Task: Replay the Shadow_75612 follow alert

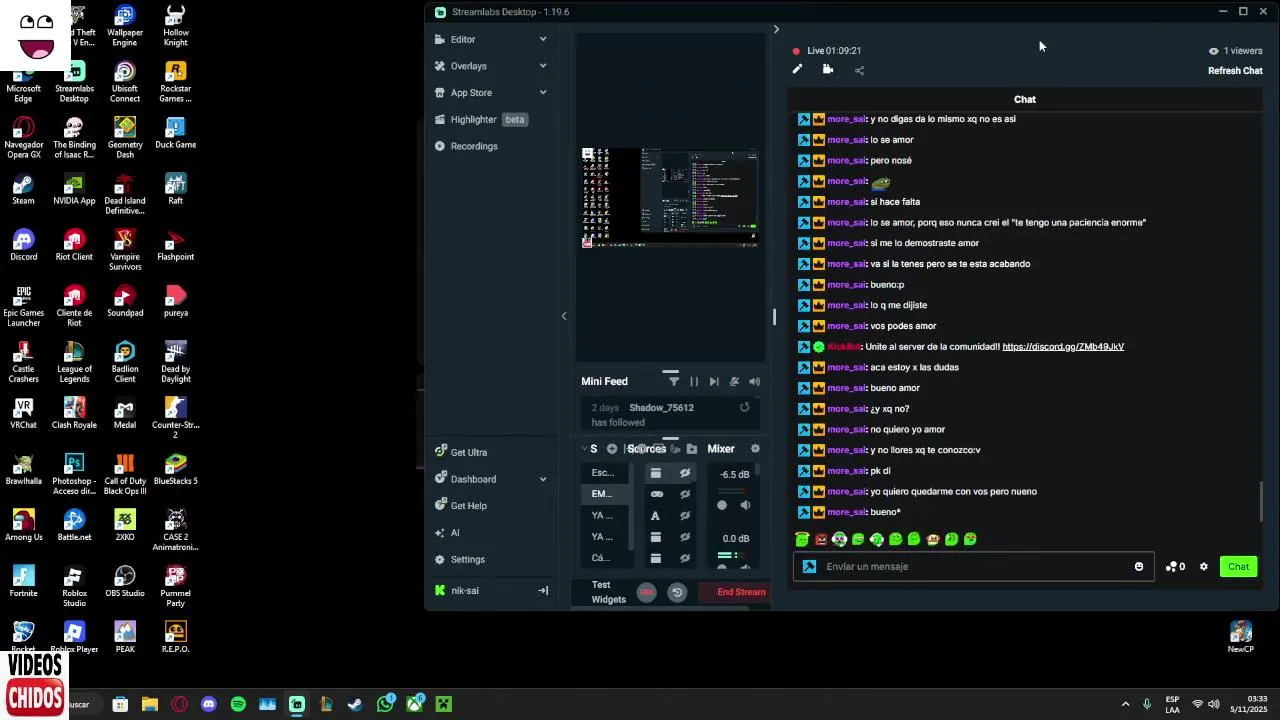Action: (x=744, y=407)
